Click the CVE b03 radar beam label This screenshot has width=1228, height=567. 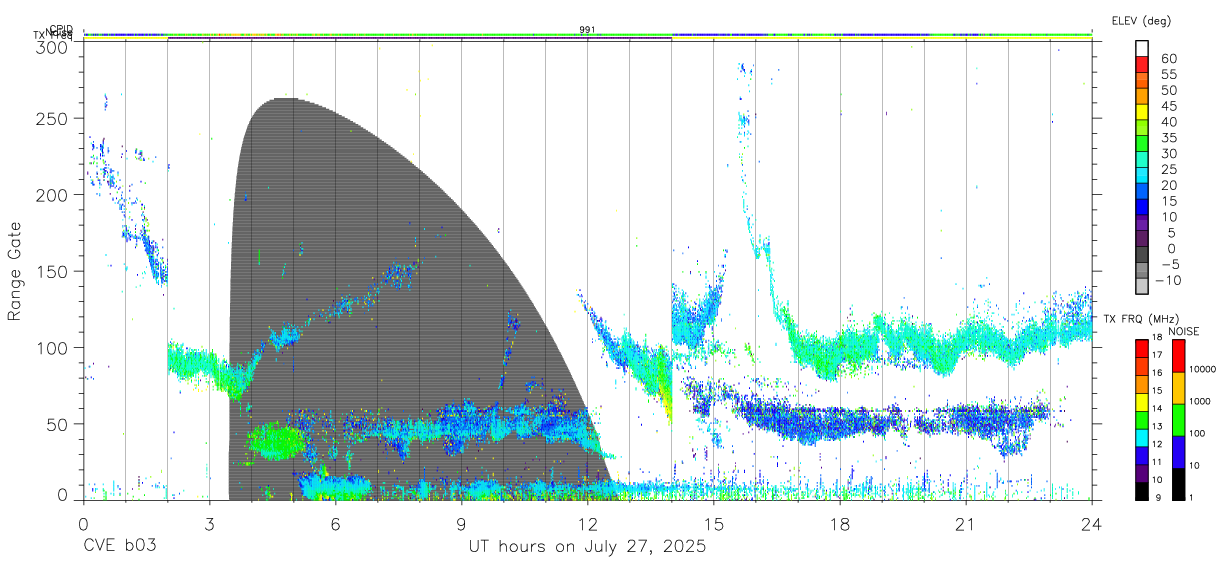tap(118, 547)
